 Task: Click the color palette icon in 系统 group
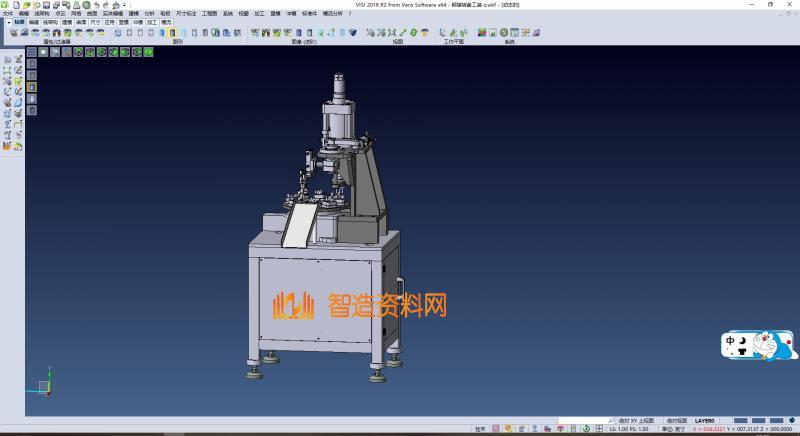click(x=482, y=33)
